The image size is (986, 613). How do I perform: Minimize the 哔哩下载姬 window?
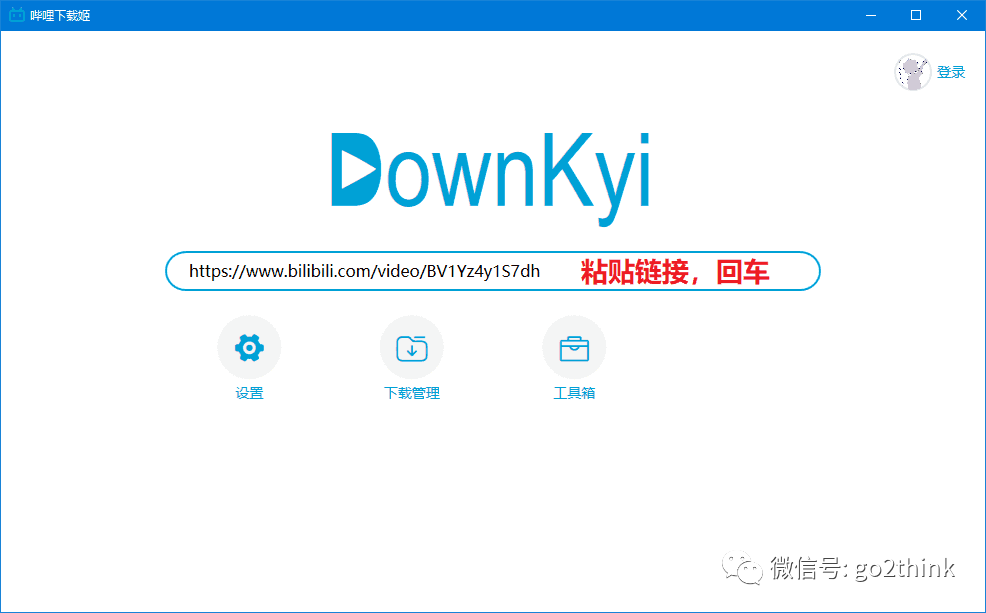pos(871,15)
